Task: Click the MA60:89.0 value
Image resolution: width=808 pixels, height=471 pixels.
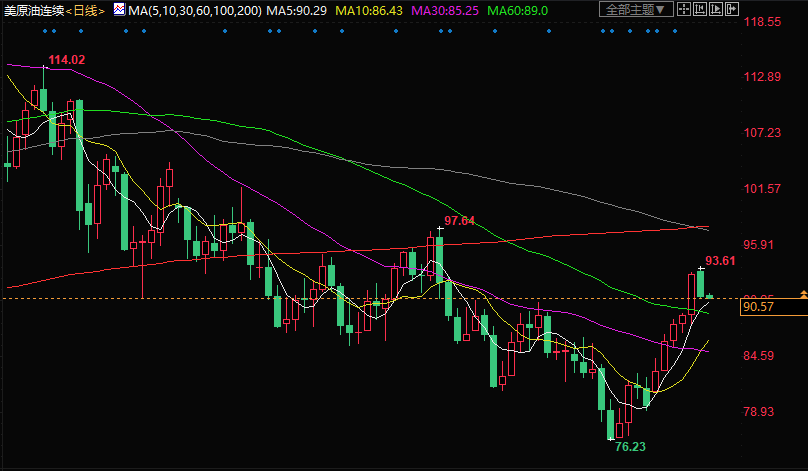Action: click(x=517, y=10)
